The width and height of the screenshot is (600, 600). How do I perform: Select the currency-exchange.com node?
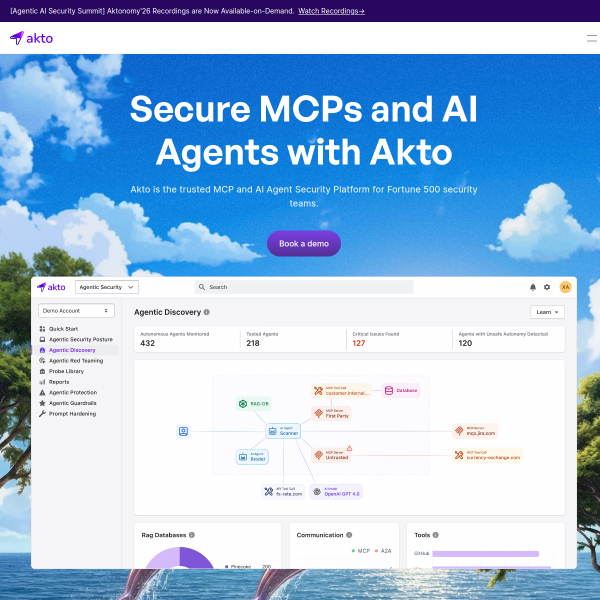tap(487, 455)
